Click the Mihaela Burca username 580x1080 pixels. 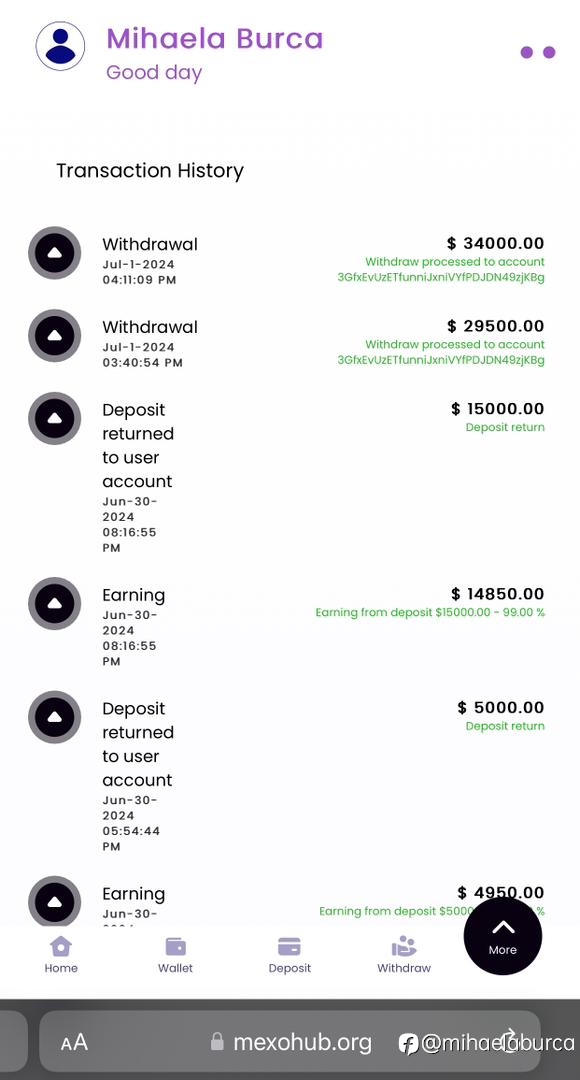[214, 39]
